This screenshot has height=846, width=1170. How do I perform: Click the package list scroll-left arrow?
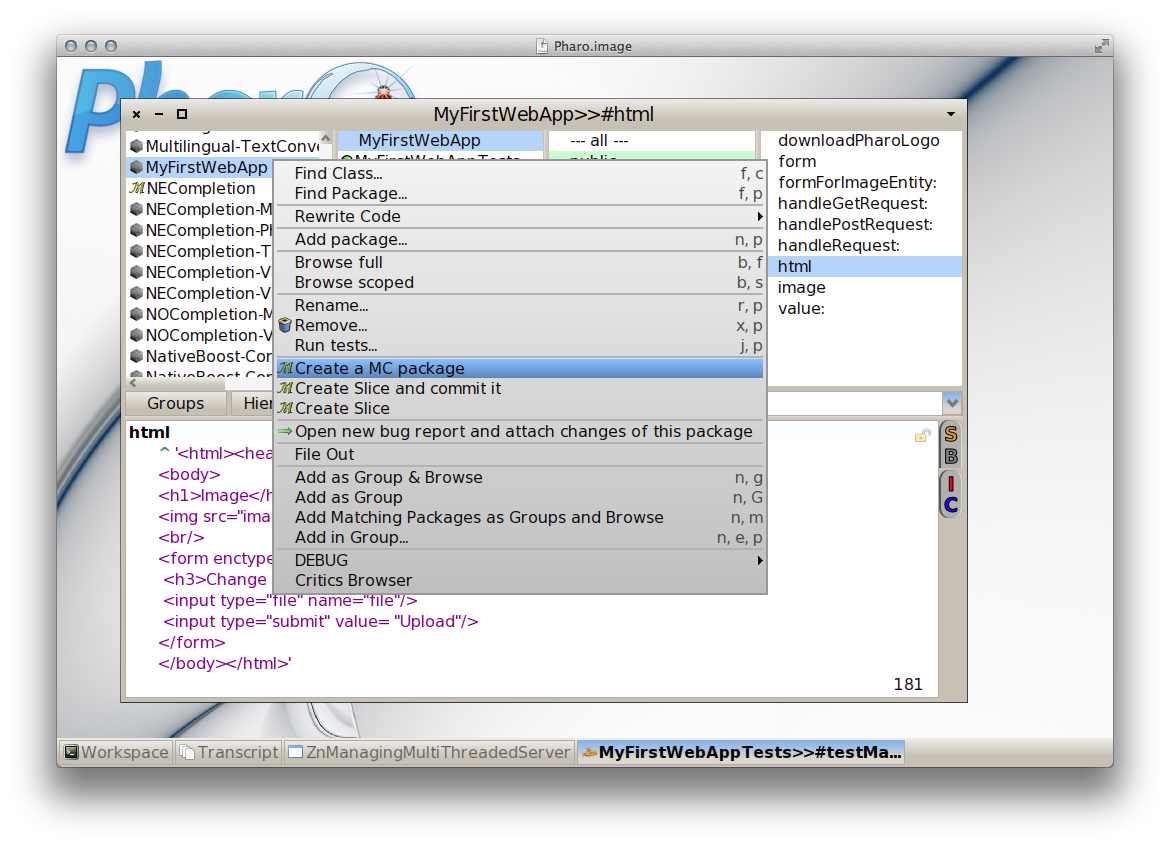pos(133,383)
